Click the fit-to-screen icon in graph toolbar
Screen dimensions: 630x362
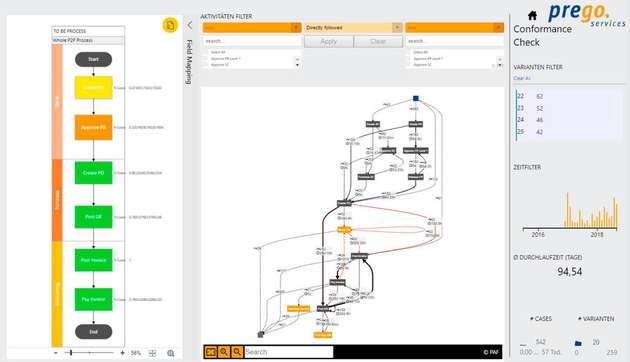pyautogui.click(x=211, y=352)
